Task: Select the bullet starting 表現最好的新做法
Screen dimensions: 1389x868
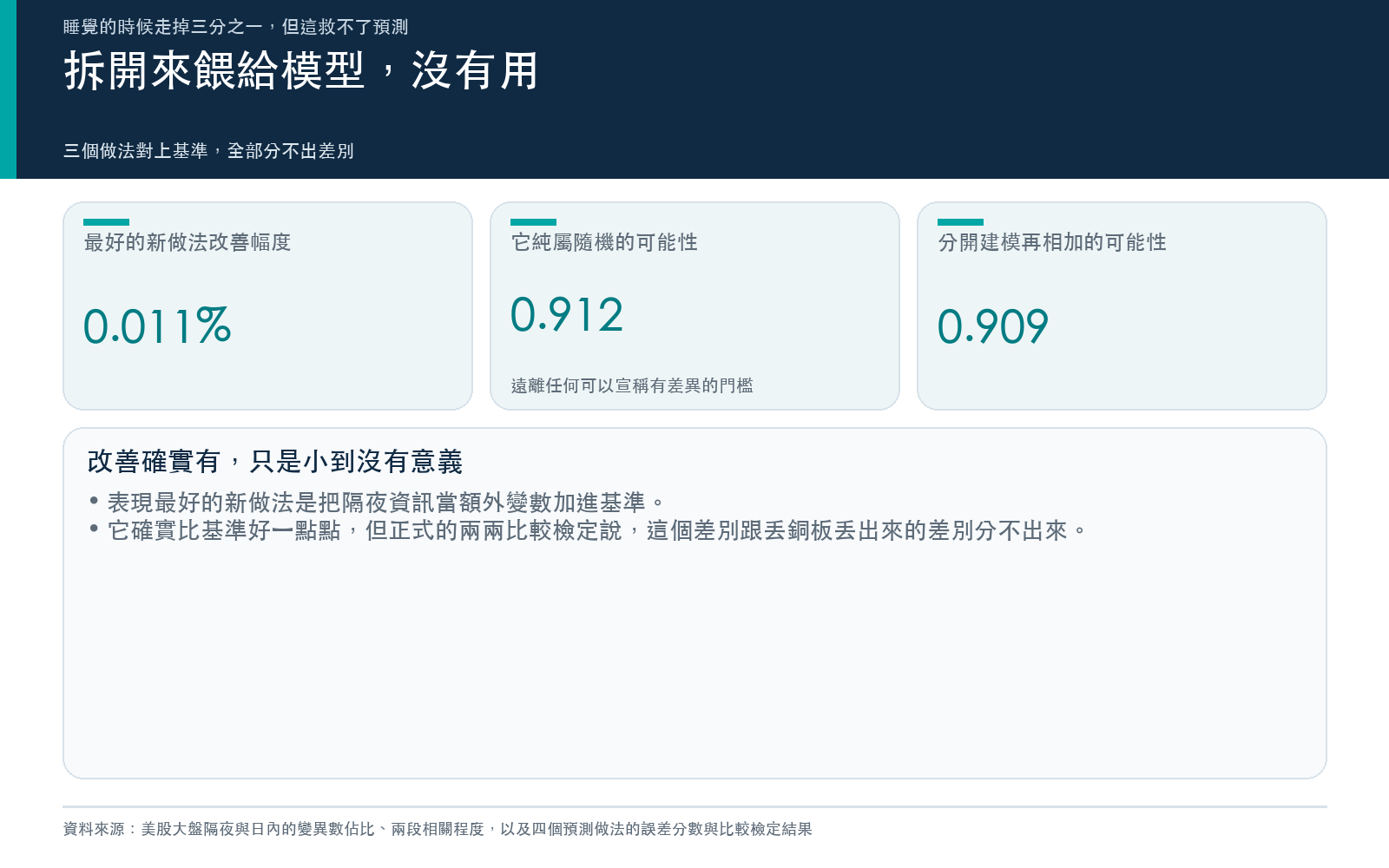Action: point(378,503)
